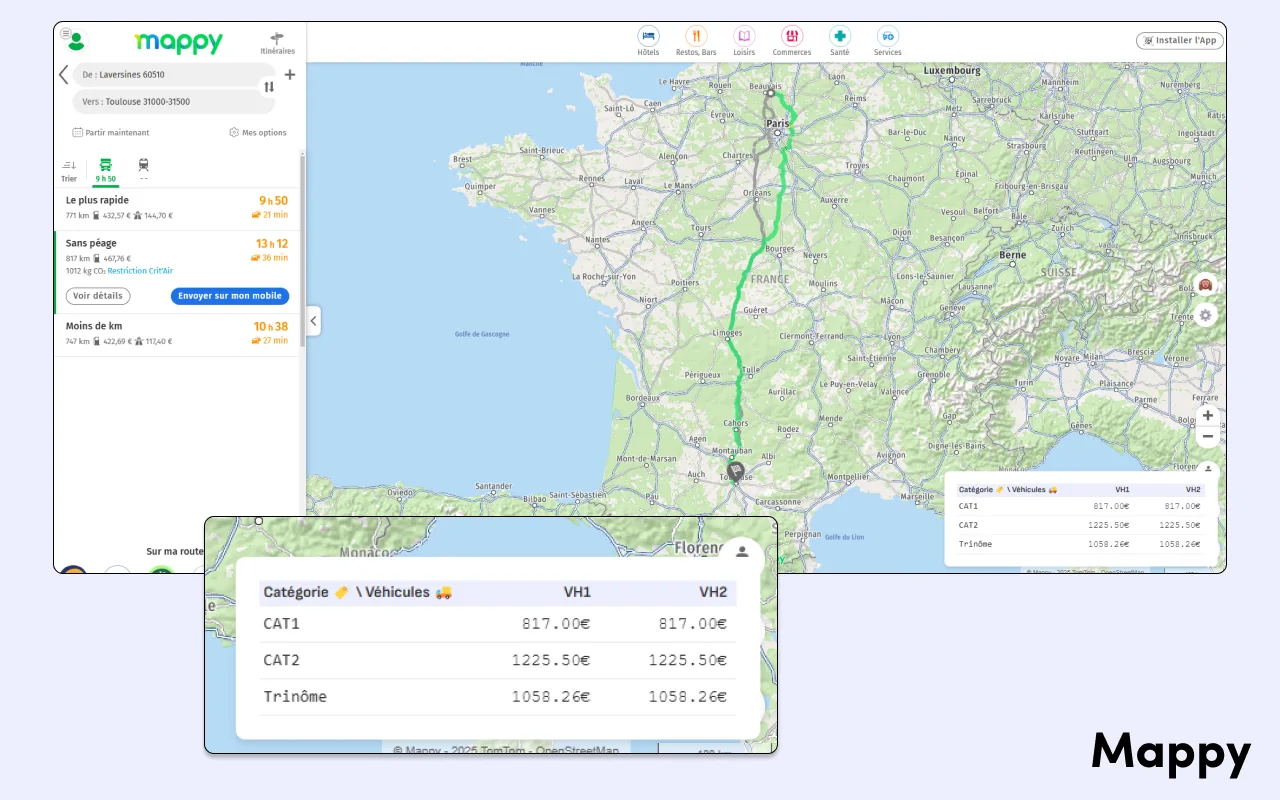Zoom out on the map
Image resolution: width=1280 pixels, height=800 pixels.
[x=1208, y=436]
